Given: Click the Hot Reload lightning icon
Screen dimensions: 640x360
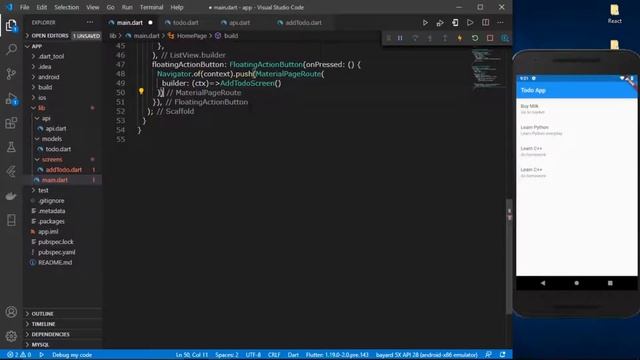Looking at the screenshot, I should click(x=460, y=38).
